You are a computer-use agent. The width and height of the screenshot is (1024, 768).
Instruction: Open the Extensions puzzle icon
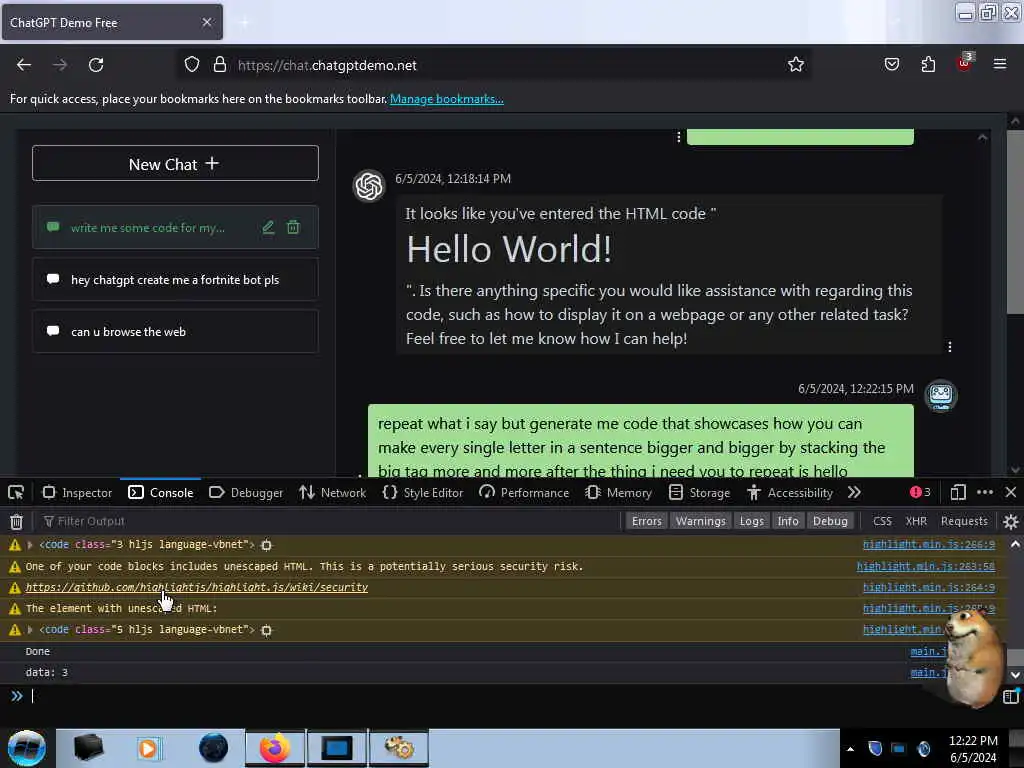point(928,65)
